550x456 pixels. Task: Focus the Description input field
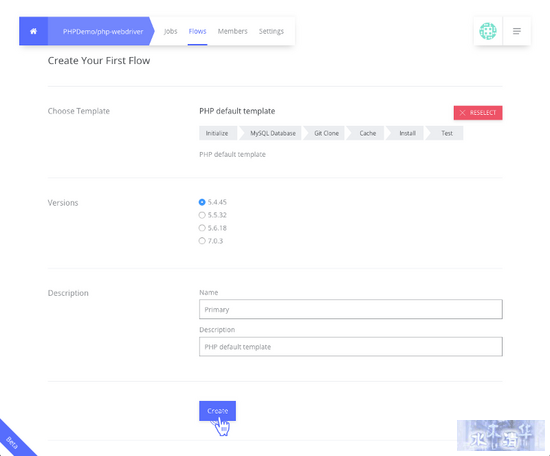[x=351, y=347]
